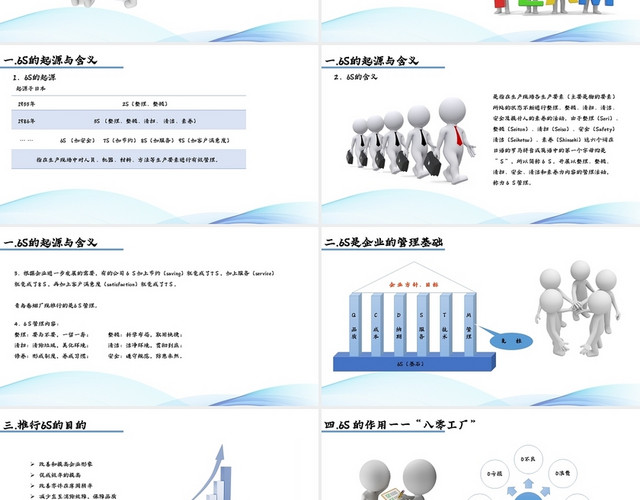Screen dimensions: 640x500
Task: Click the T 技术 pillar
Action: coord(445,324)
